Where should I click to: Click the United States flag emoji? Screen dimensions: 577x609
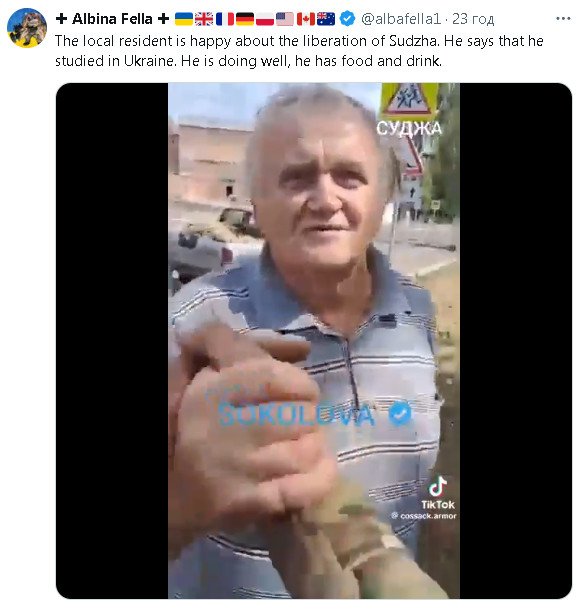tap(285, 19)
